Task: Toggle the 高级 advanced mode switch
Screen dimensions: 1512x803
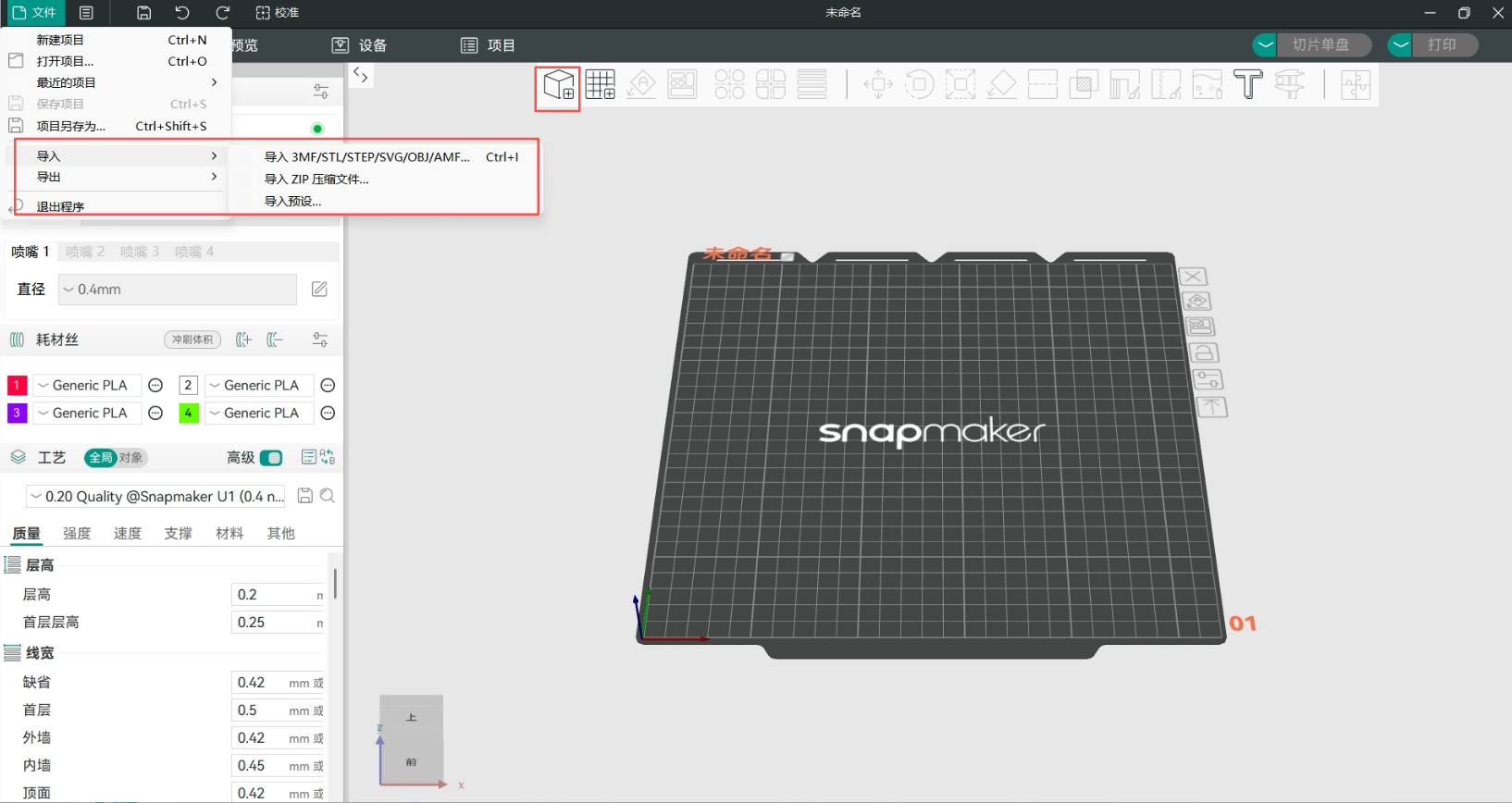Action: [271, 458]
